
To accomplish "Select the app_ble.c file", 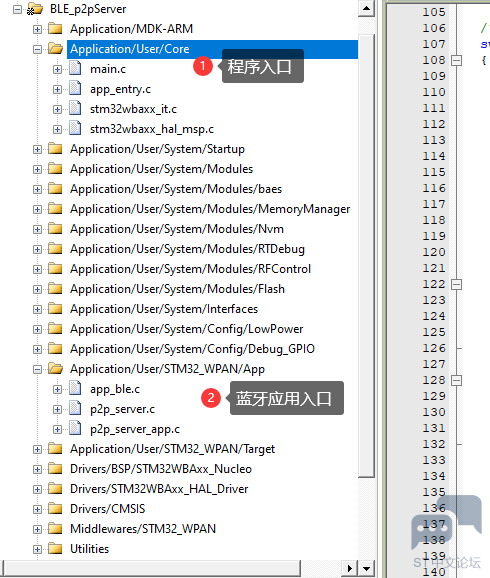I will [115, 389].
